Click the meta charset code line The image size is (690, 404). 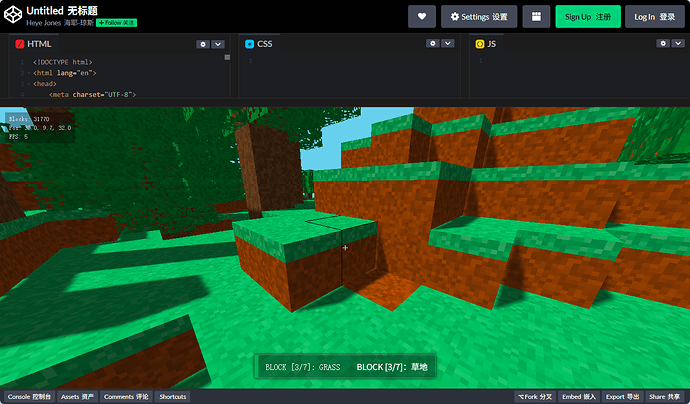92,95
